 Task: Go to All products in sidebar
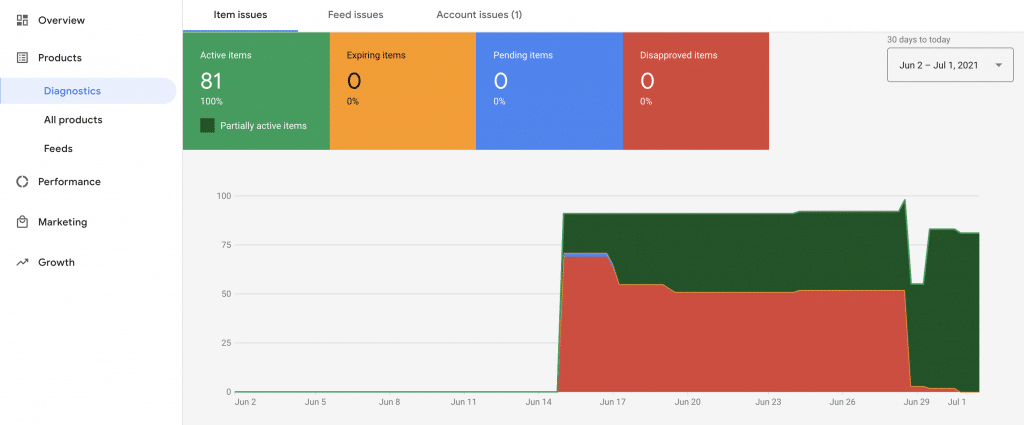click(x=73, y=120)
